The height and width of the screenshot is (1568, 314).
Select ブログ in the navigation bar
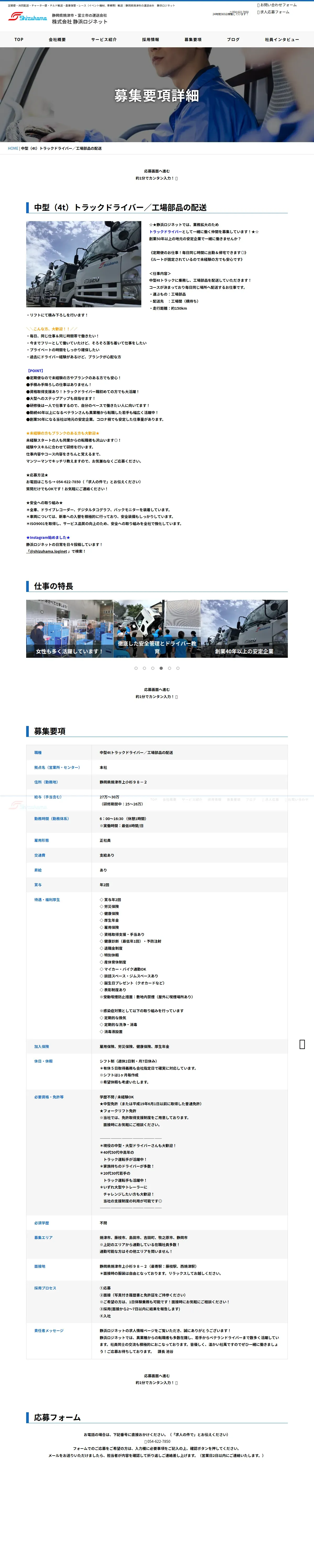(233, 39)
